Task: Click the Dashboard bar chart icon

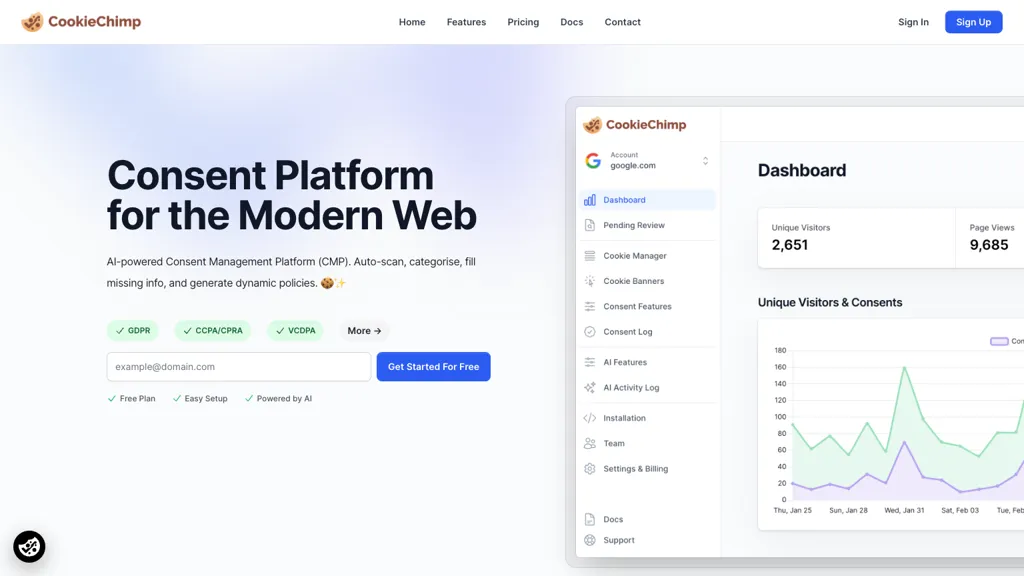Action: (x=590, y=200)
